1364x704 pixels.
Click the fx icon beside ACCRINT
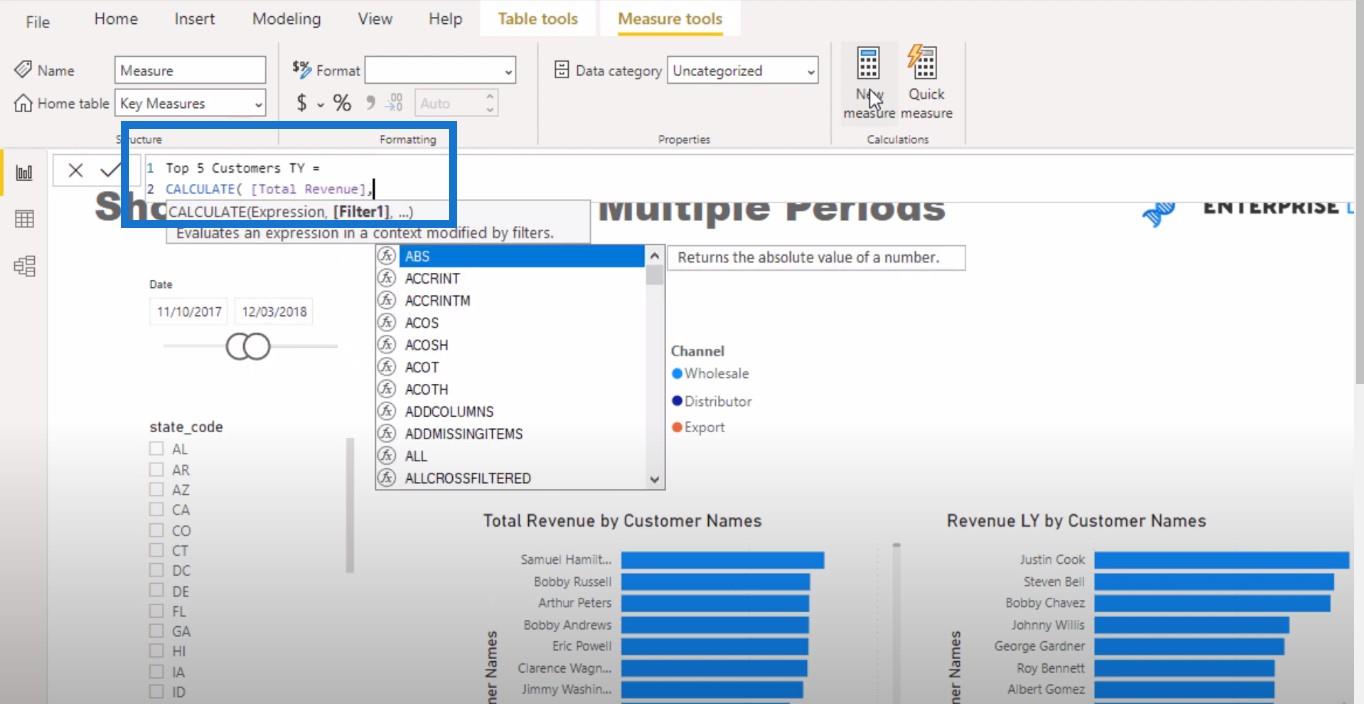pos(387,278)
